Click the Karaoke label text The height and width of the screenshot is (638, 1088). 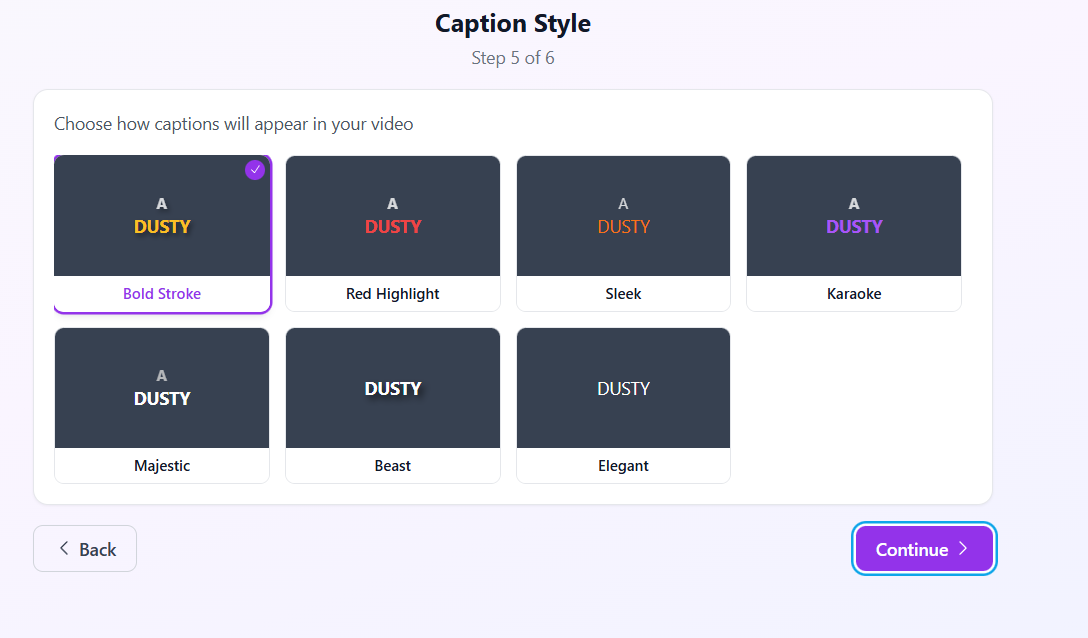pos(853,294)
